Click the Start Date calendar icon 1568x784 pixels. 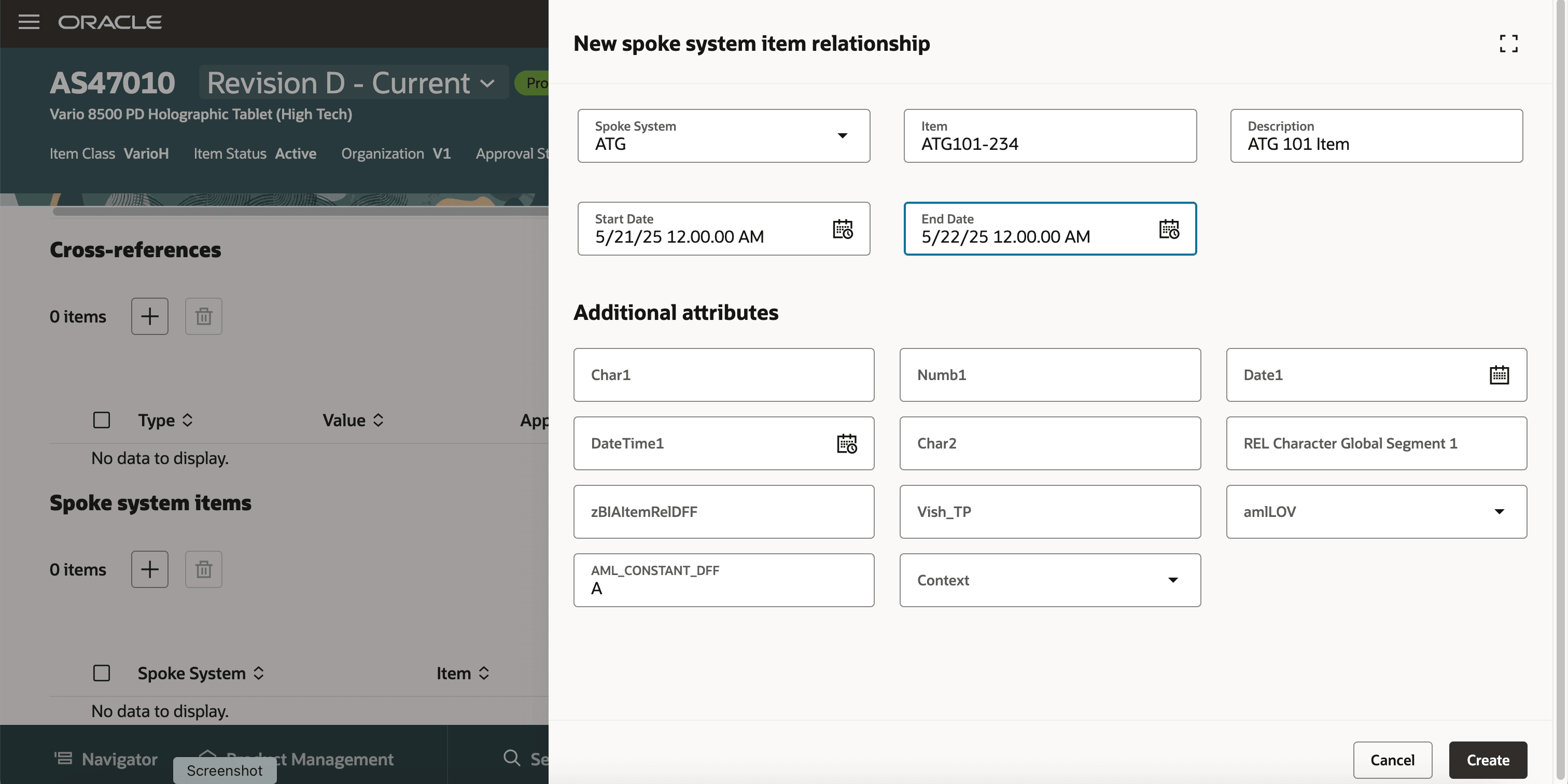[x=843, y=229]
